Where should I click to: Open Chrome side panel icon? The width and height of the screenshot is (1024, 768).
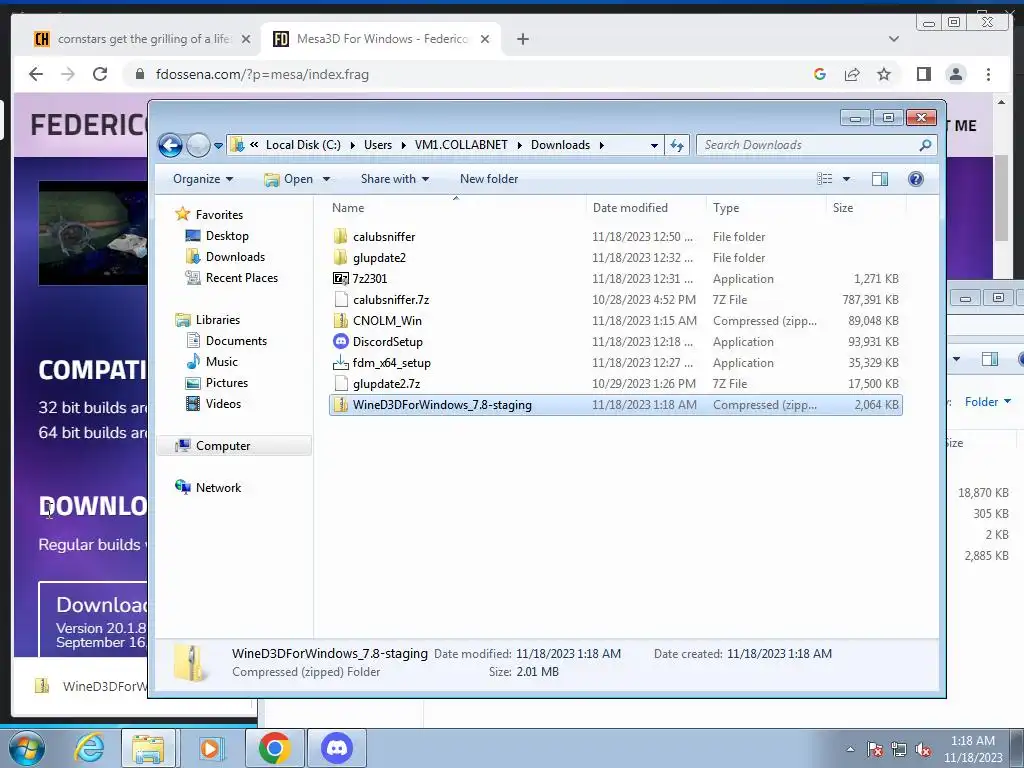point(923,74)
